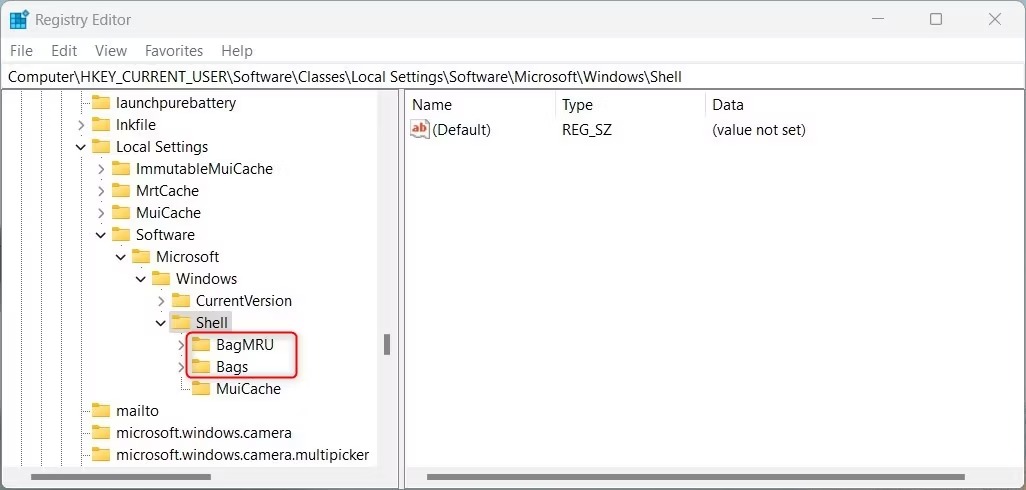
Task: Open the File menu
Action: point(22,50)
